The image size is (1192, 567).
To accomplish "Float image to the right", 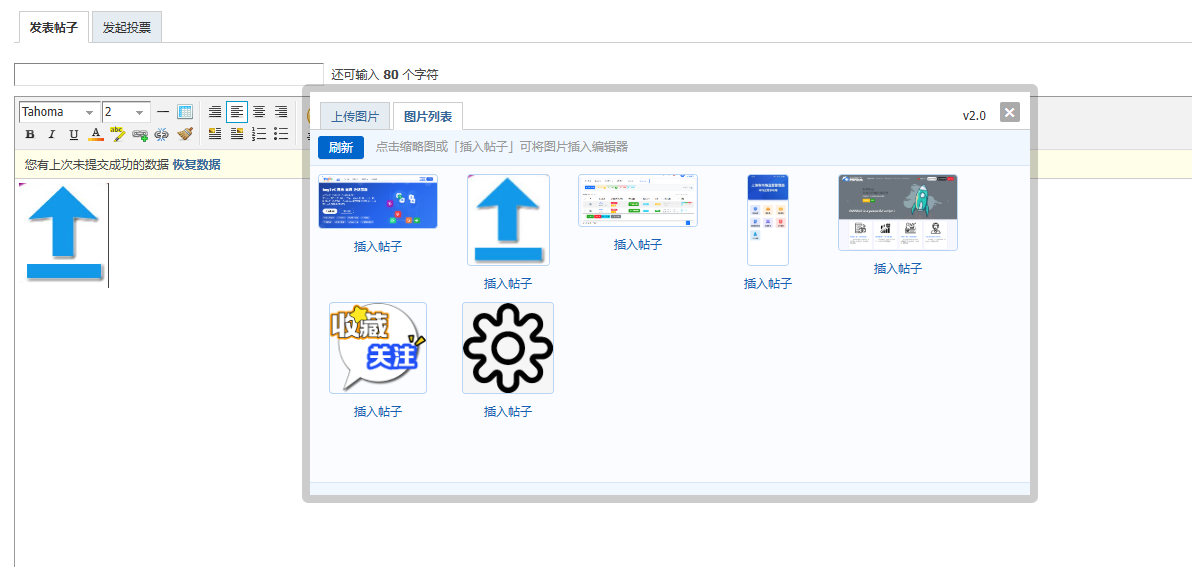I will (237, 135).
